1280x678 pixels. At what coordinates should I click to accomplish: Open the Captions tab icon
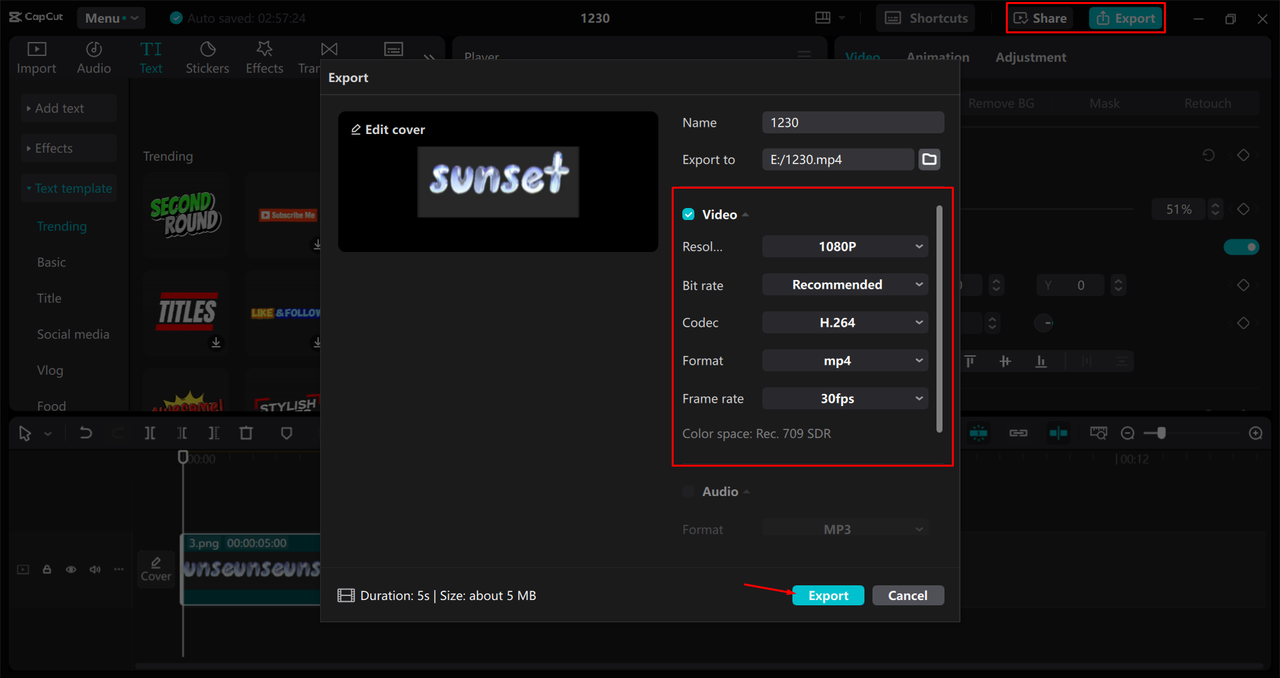(x=394, y=50)
